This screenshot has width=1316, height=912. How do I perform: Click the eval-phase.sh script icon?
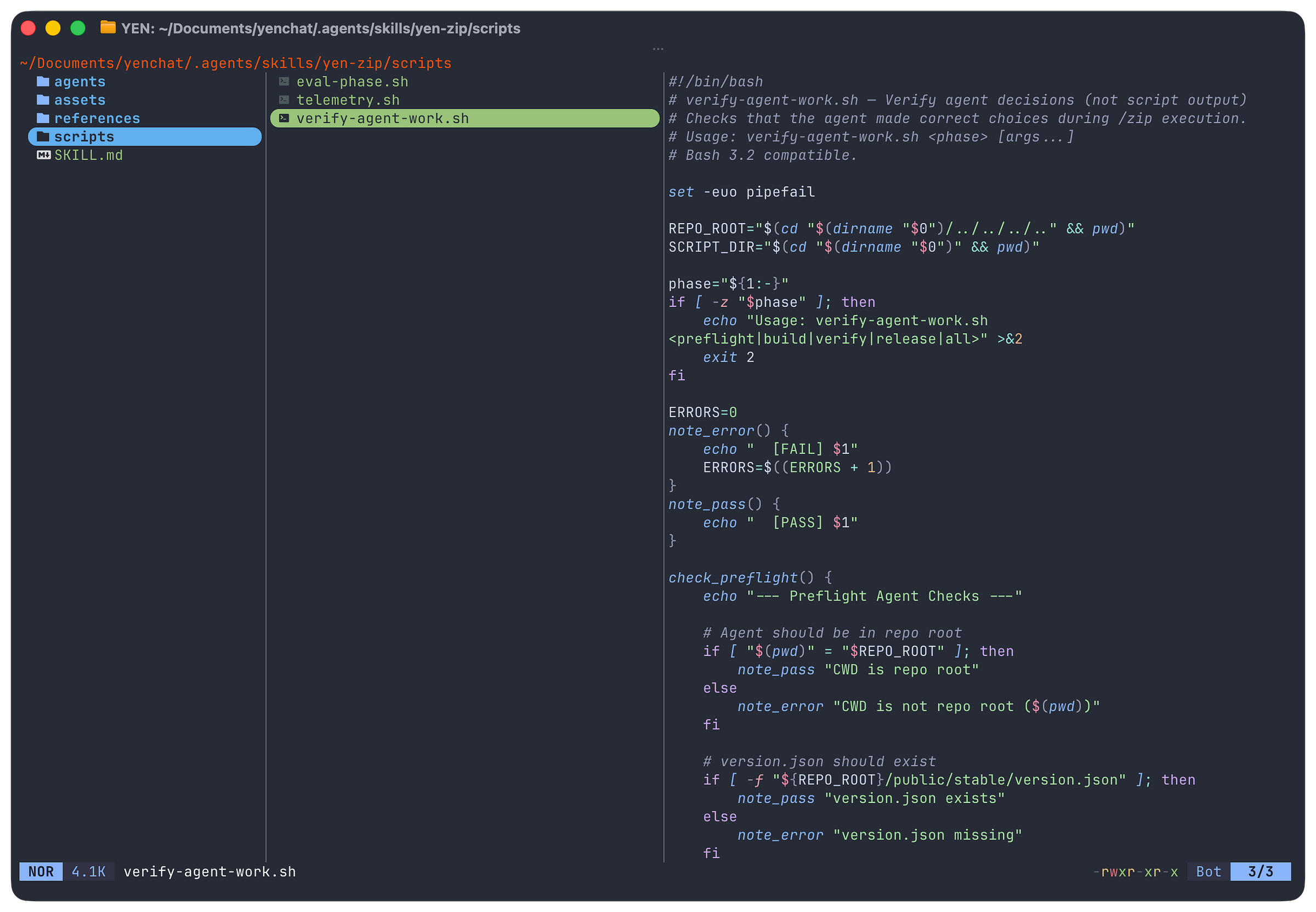(284, 82)
